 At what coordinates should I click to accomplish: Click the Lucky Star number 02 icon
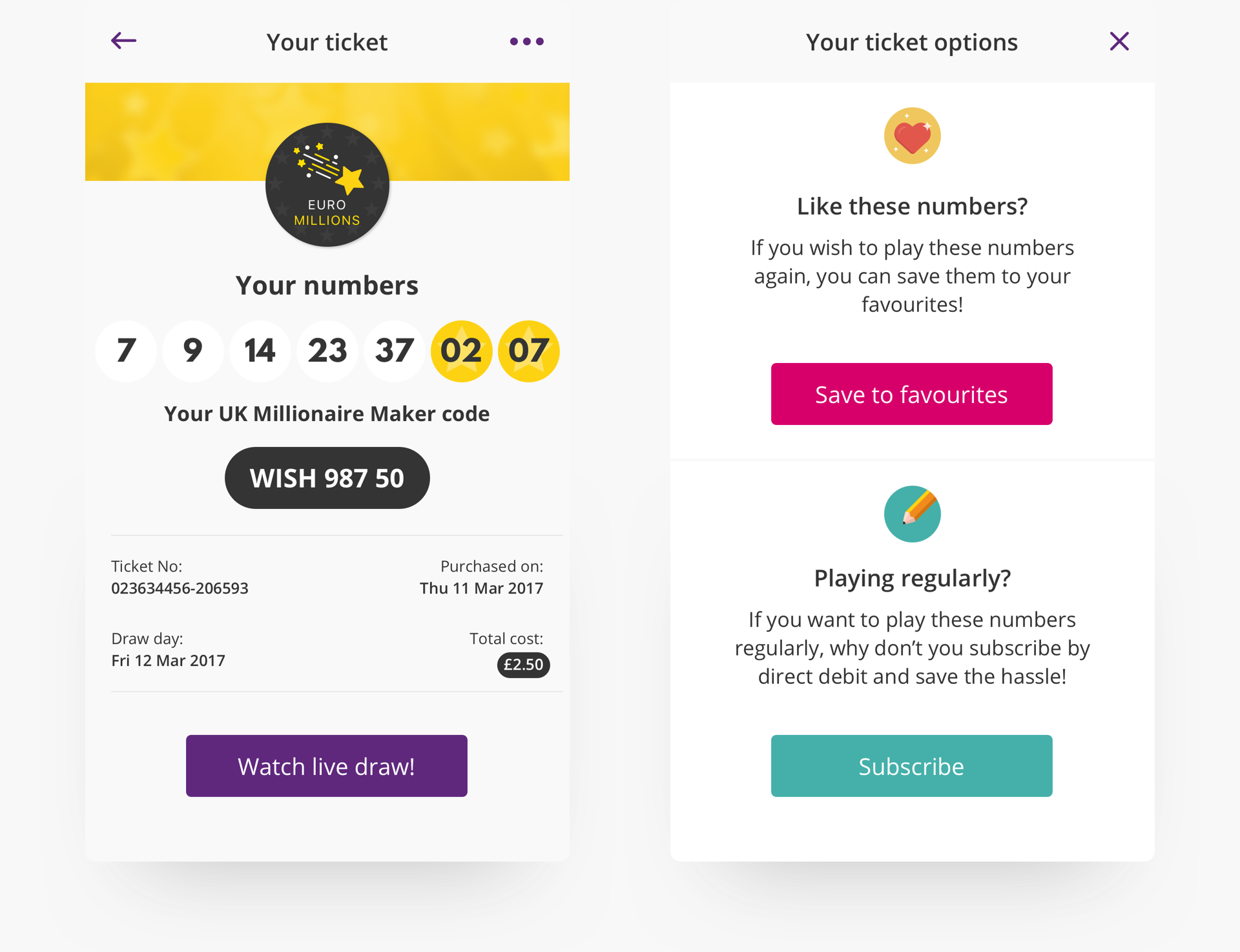tap(462, 349)
